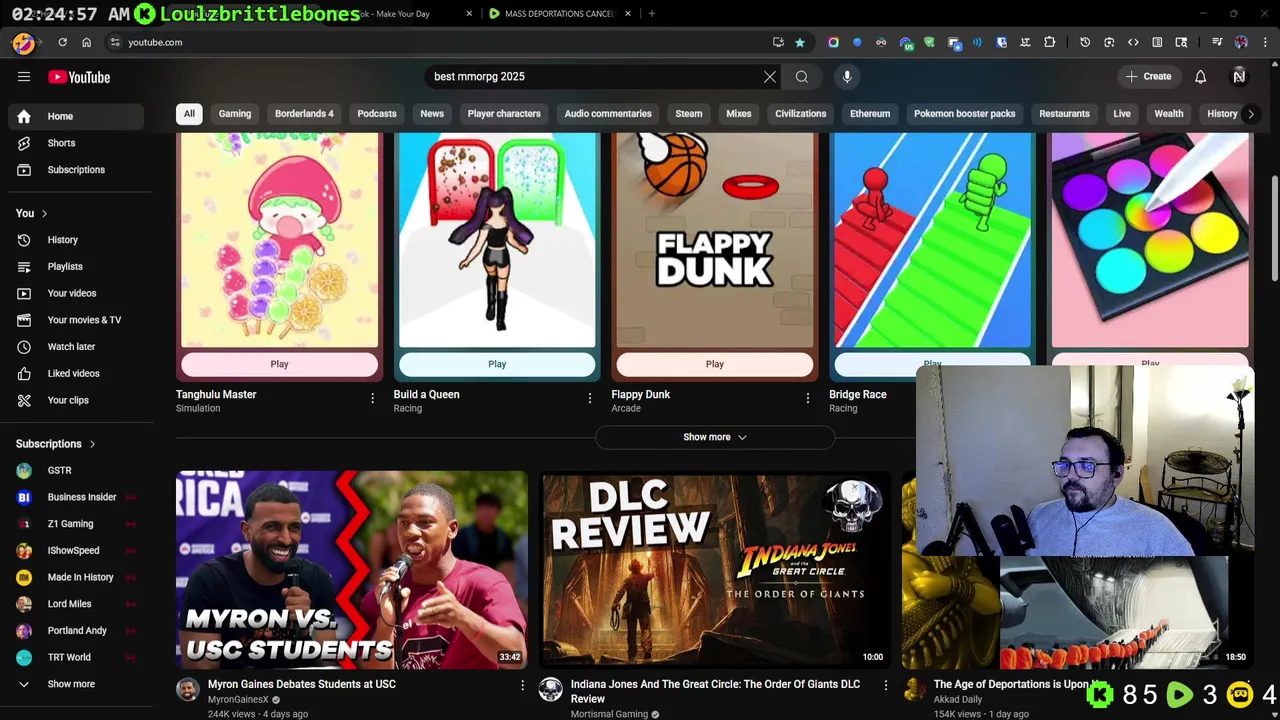
Task: Go to browser home page
Action: (87, 42)
